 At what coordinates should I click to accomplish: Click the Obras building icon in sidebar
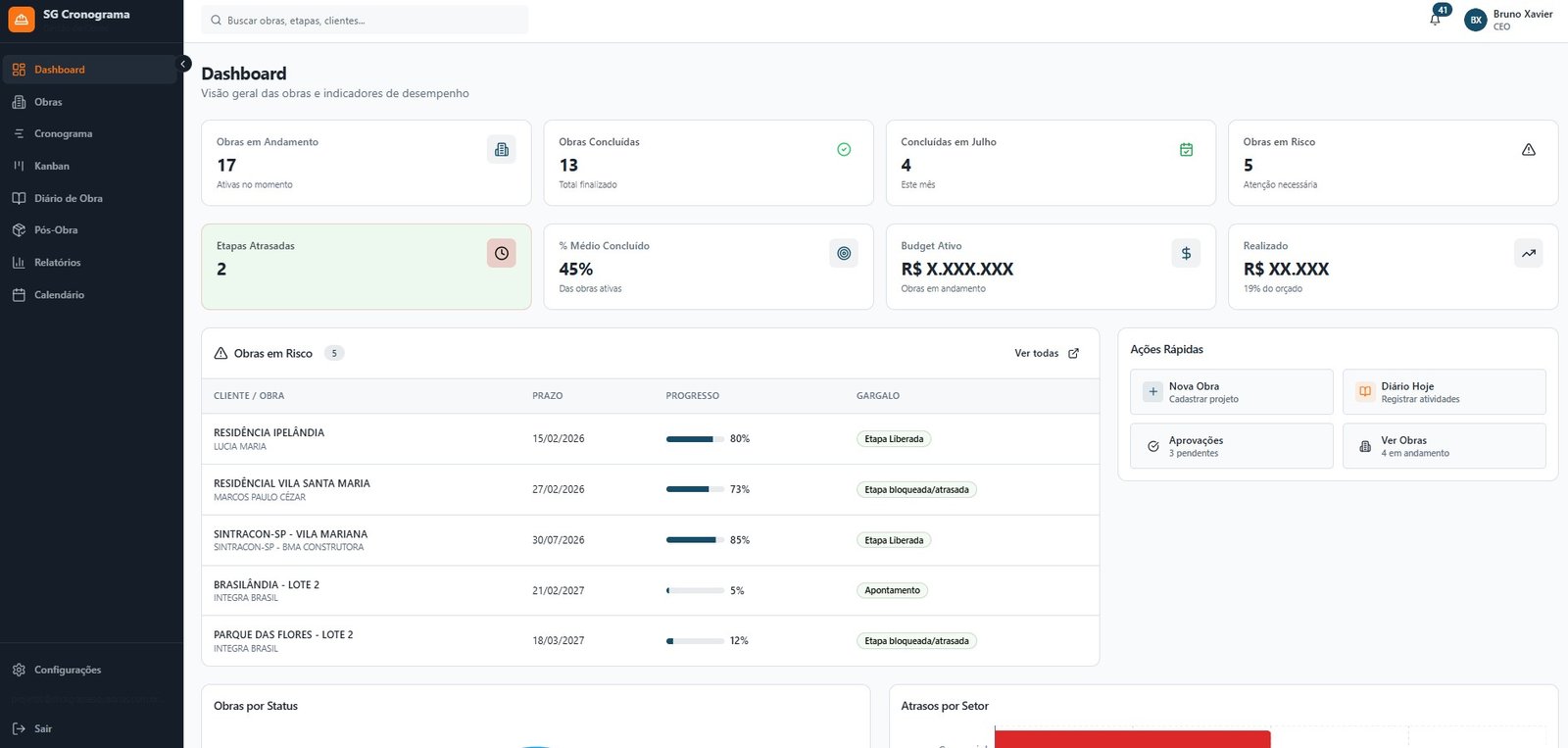(x=19, y=102)
